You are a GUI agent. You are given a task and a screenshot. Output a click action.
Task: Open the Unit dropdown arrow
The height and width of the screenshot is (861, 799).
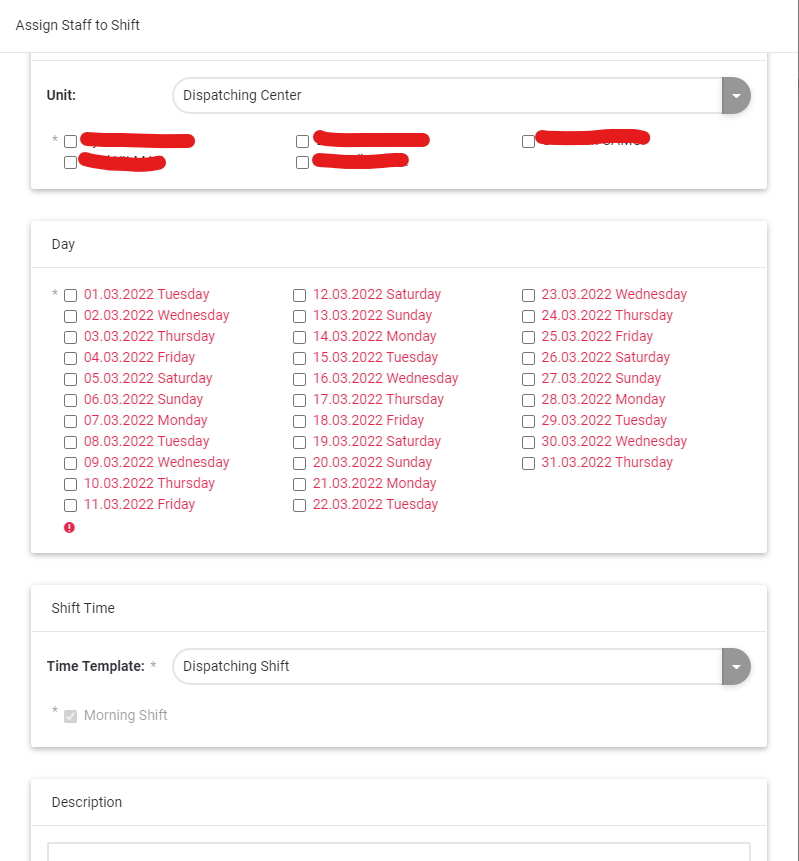click(x=736, y=96)
